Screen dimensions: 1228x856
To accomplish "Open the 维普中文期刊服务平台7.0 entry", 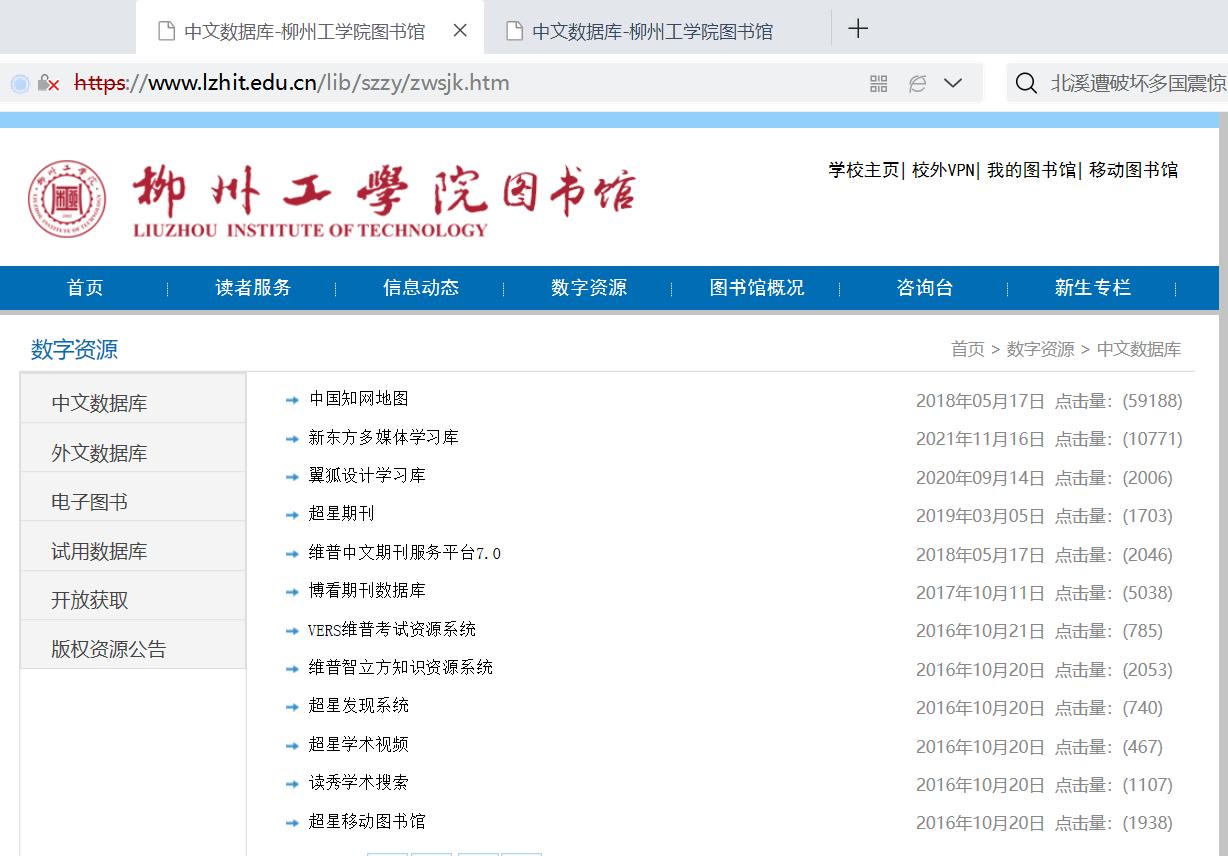I will (x=405, y=552).
